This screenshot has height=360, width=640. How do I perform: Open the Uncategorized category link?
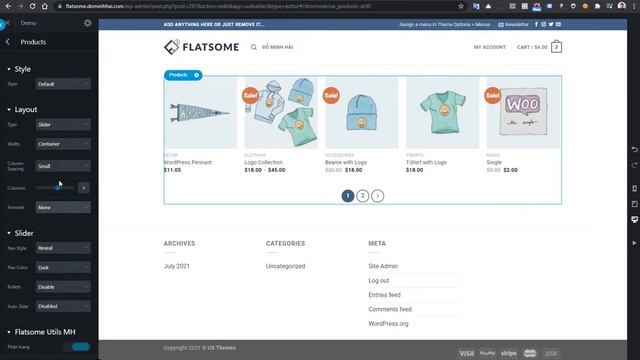285,266
